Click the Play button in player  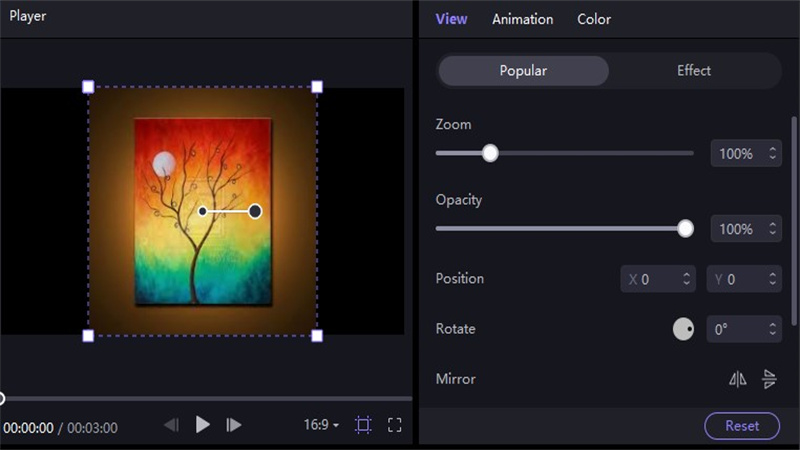pos(203,425)
